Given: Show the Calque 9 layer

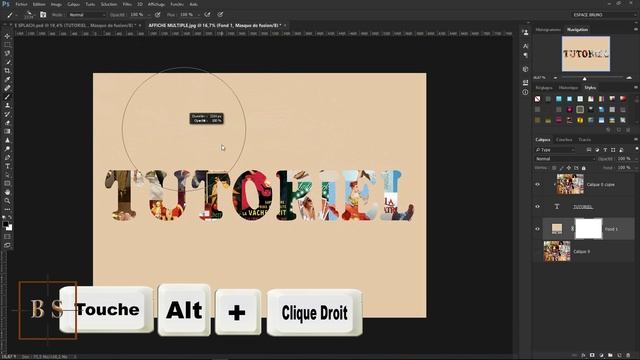Looking at the screenshot, I should (538, 251).
